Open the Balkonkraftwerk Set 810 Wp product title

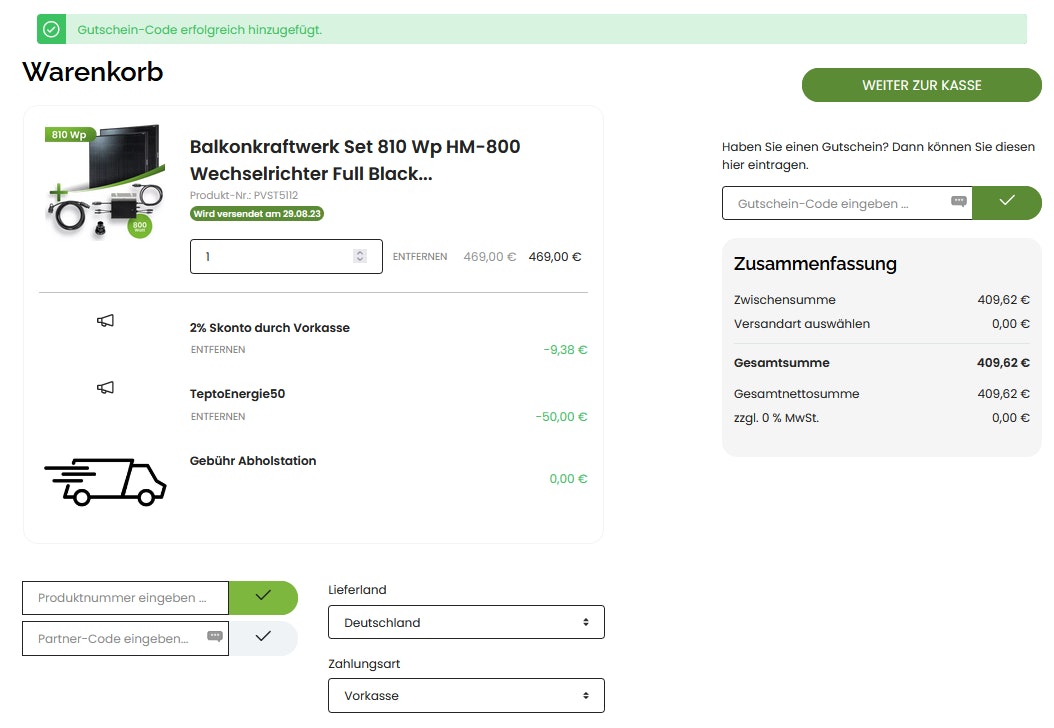pyautogui.click(x=355, y=160)
